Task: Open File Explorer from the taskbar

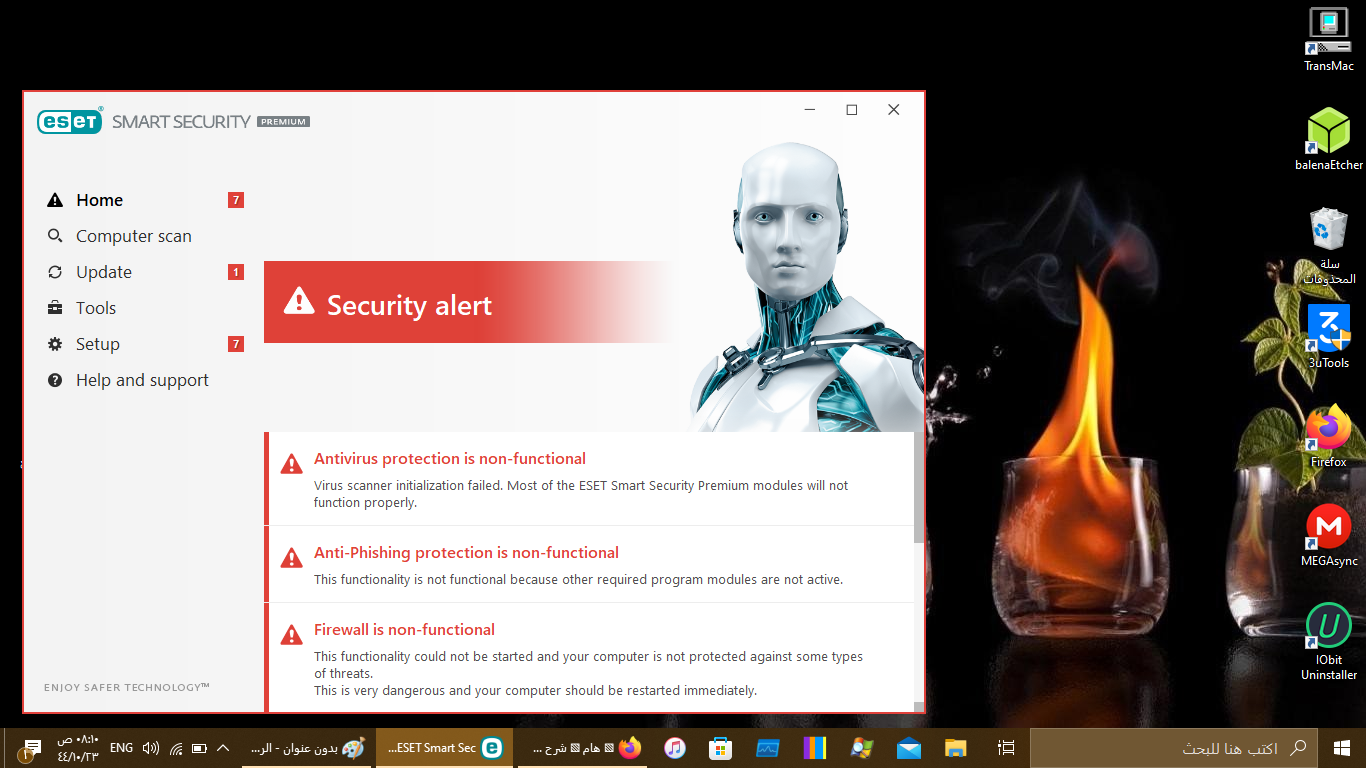Action: coord(956,748)
